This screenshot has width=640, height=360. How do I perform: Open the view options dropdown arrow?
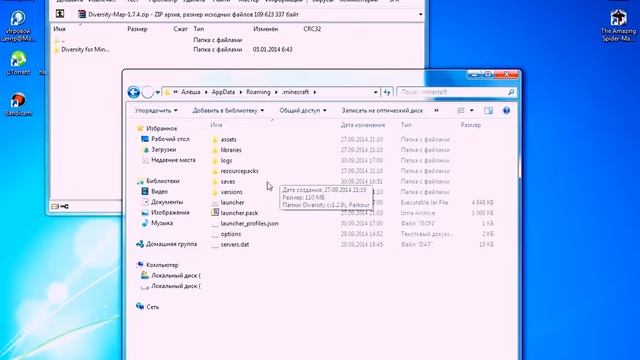tap(472, 111)
